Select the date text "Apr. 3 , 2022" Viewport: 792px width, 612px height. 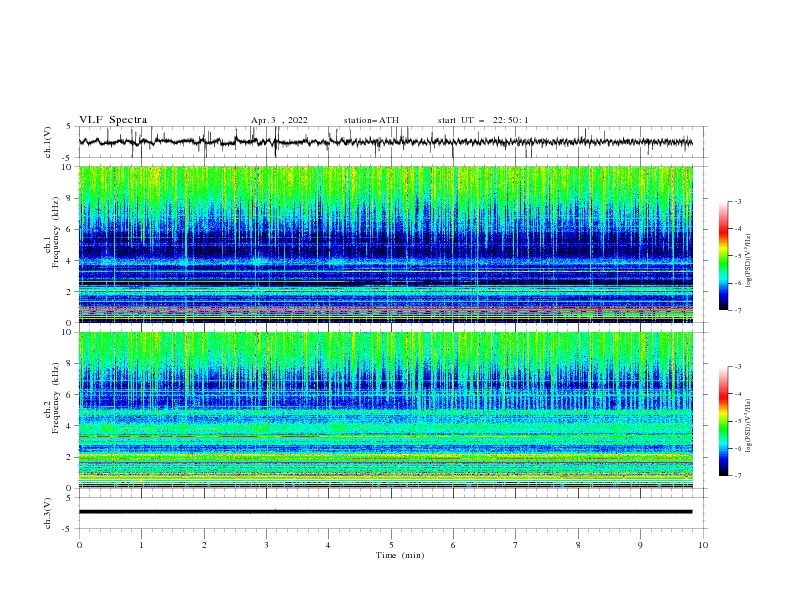279,121
